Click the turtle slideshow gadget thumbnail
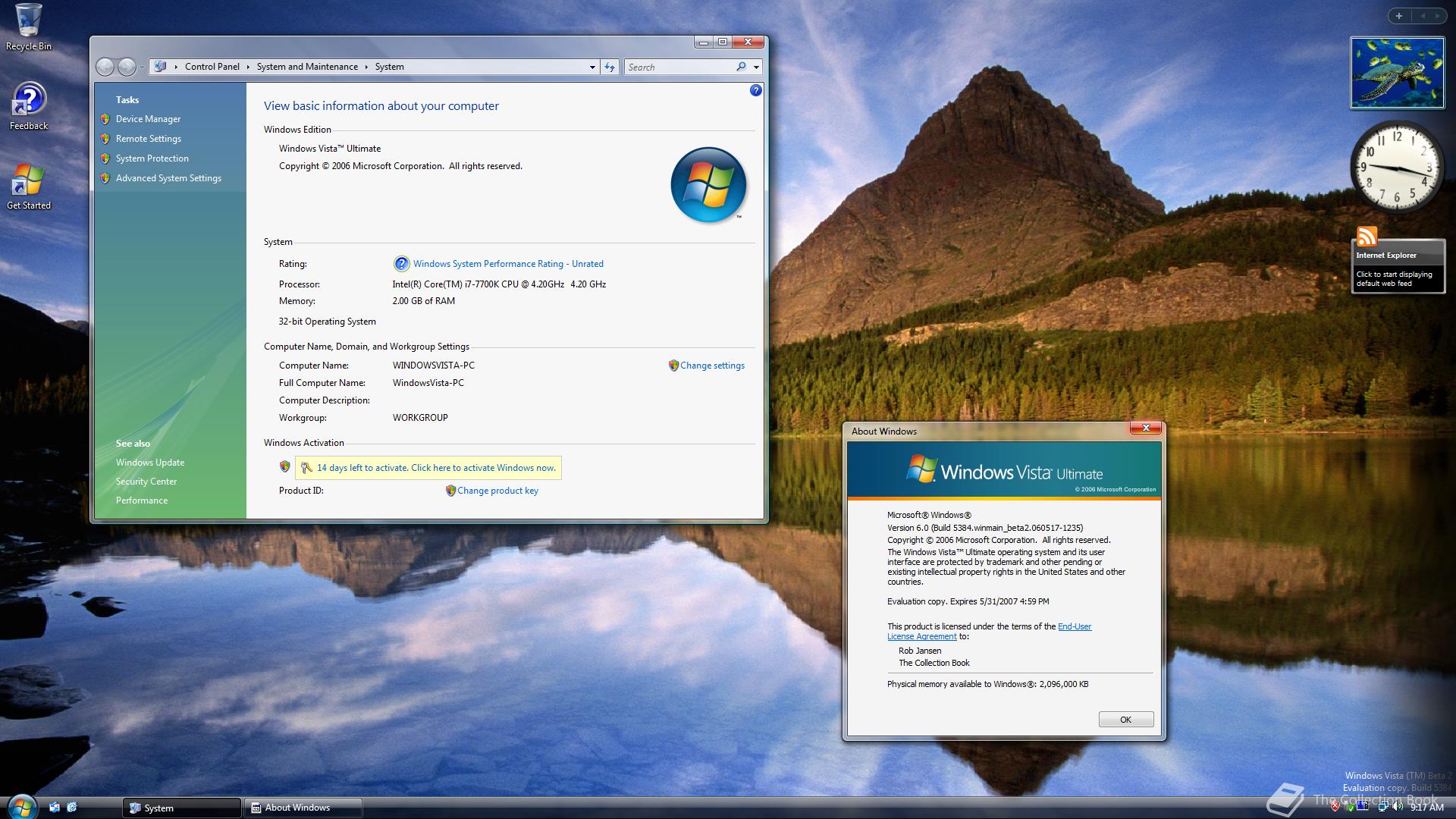 1397,73
